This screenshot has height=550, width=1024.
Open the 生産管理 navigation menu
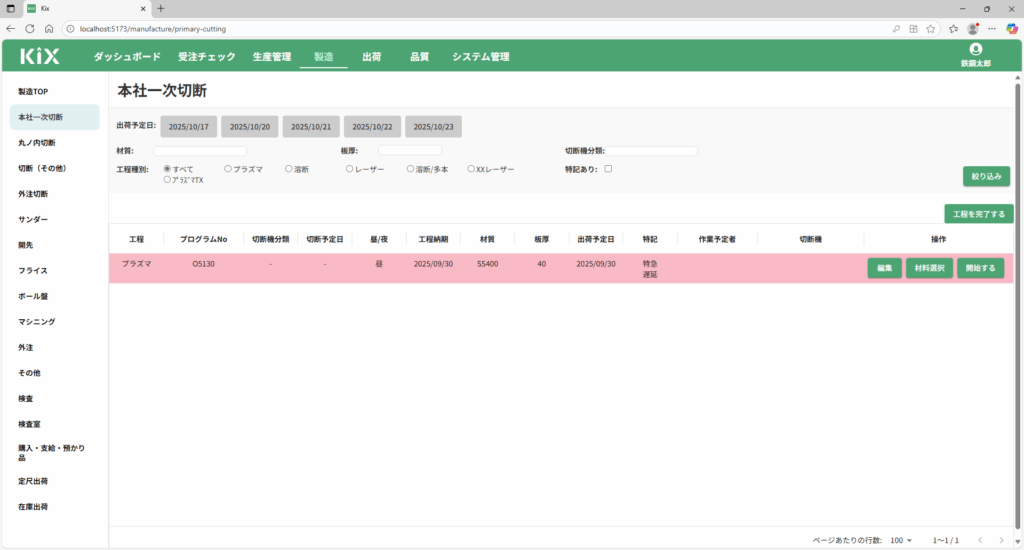click(x=272, y=57)
